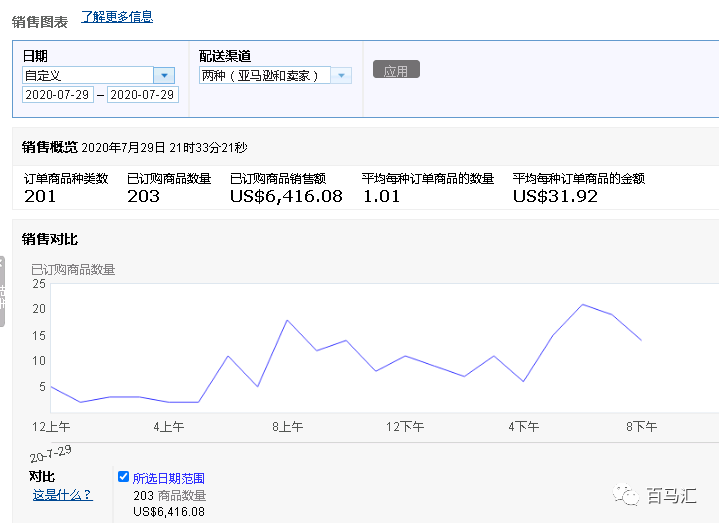Click the highest chart peak after 4下午

583,304
